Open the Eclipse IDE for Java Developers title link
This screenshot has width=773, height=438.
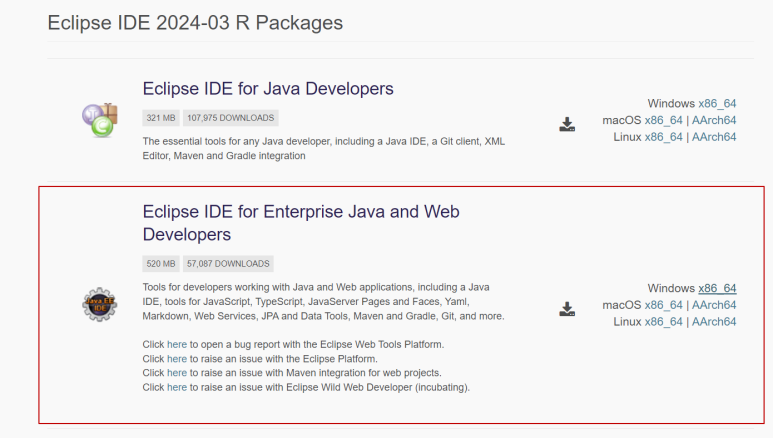[268, 89]
